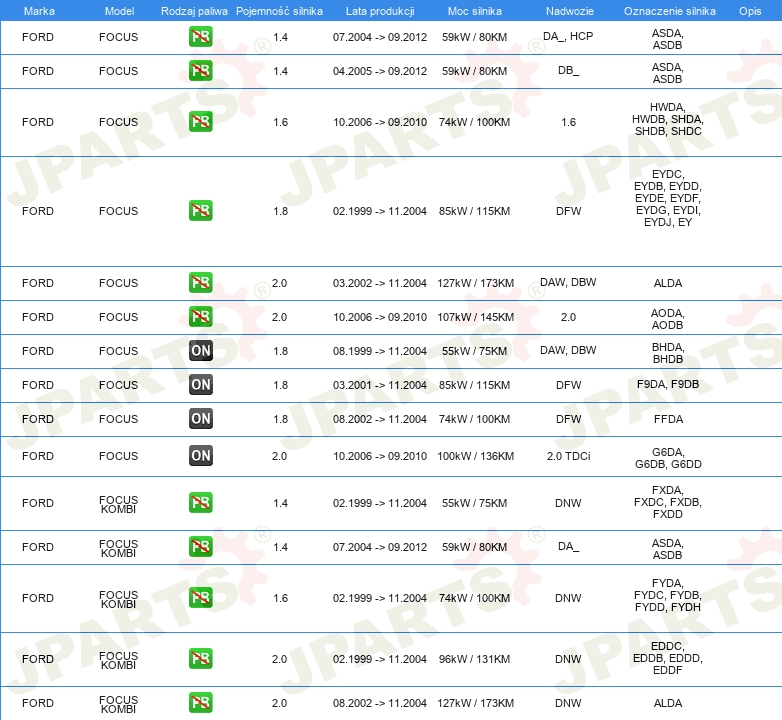Select the G6DA, G6DB, G6DD engine codes
The image size is (782, 720).
[668, 458]
